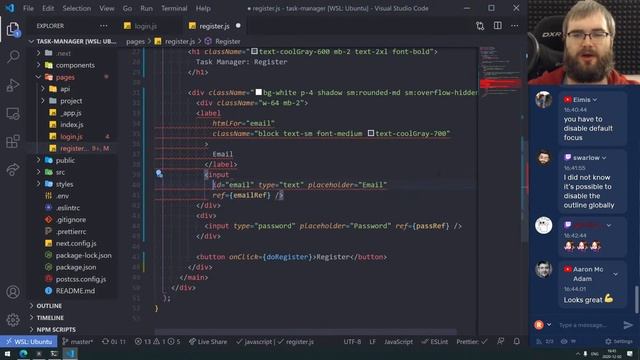Open Explorer panel more actions ellipsis

(104, 26)
